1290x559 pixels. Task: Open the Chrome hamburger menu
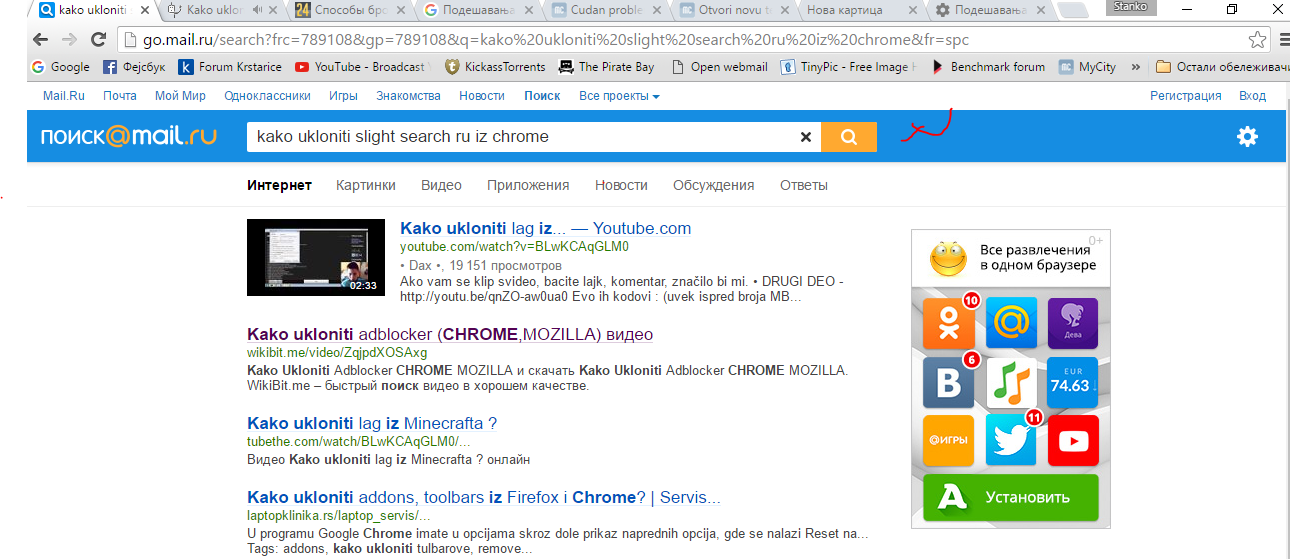[x=1284, y=41]
